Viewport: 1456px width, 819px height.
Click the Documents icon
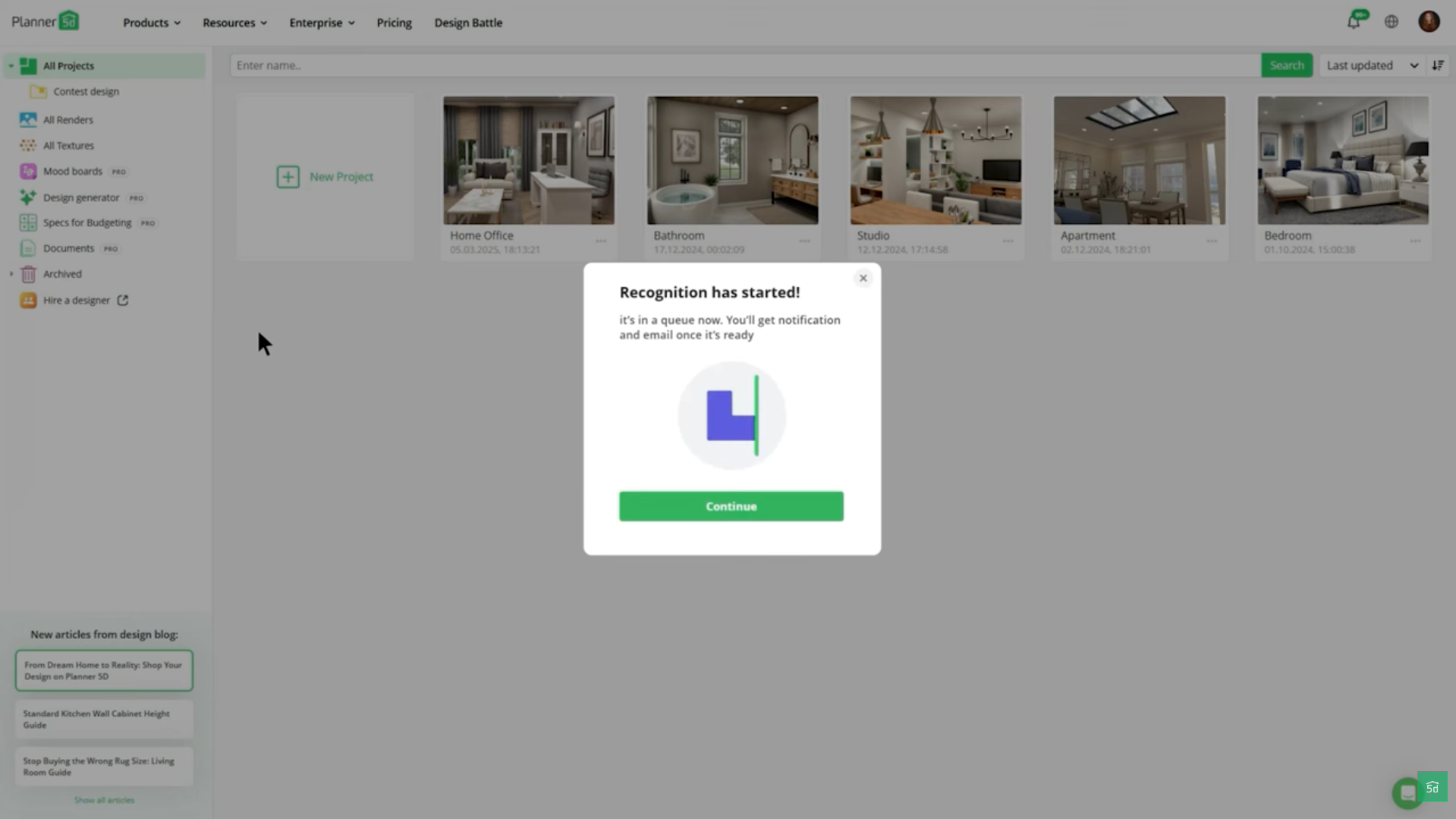click(x=28, y=248)
